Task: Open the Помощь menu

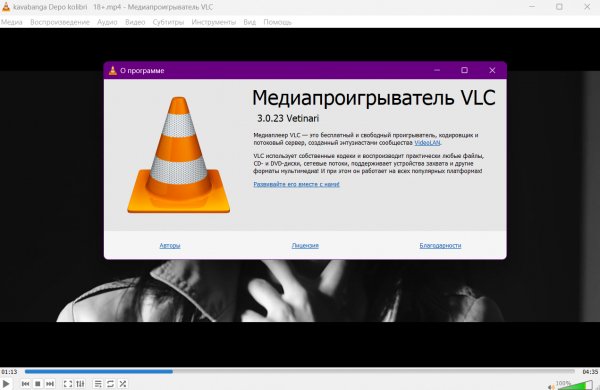Action: [277, 22]
